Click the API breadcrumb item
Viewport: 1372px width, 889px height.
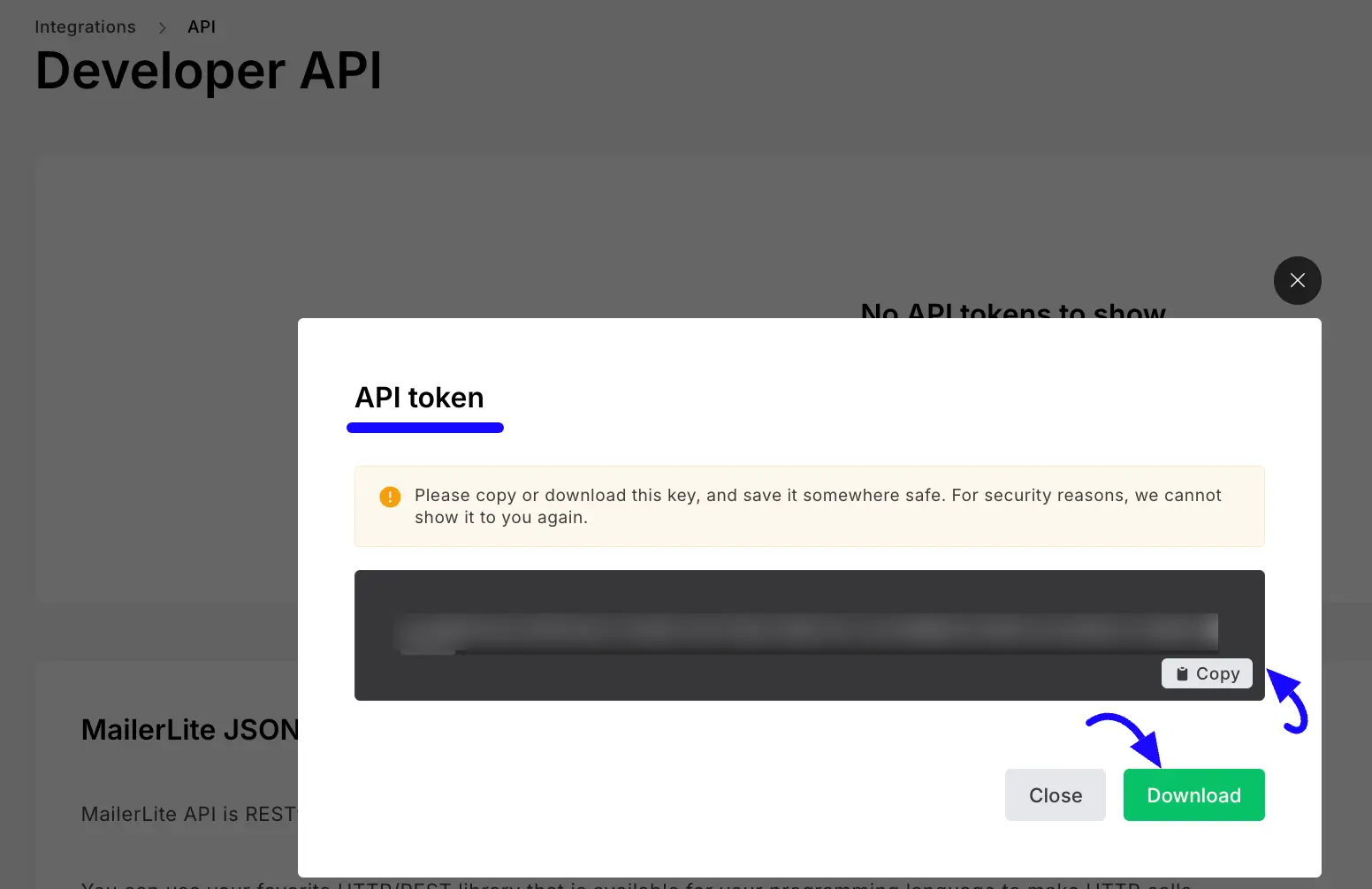202,27
